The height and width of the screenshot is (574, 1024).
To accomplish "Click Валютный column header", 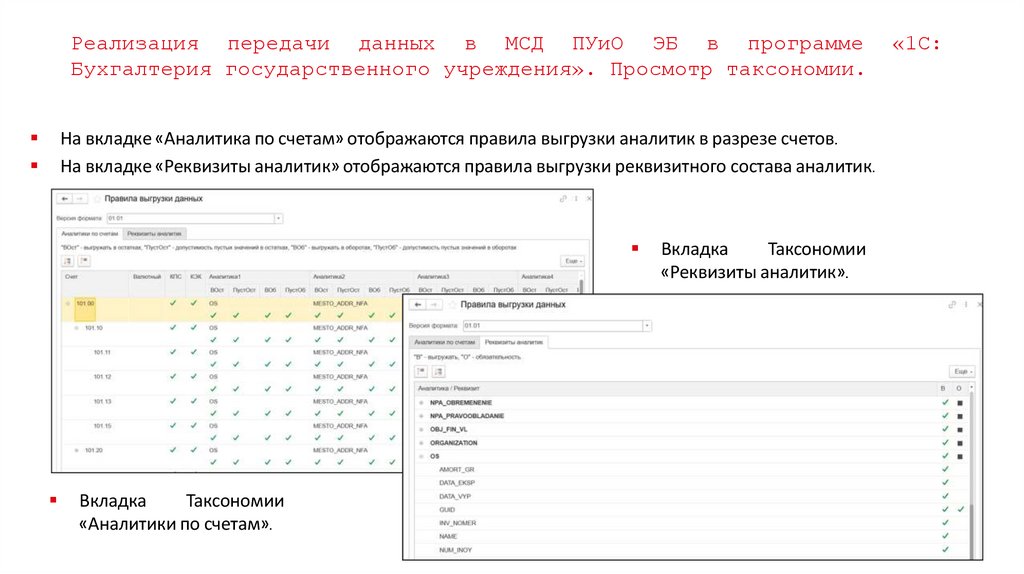I will (x=147, y=277).
